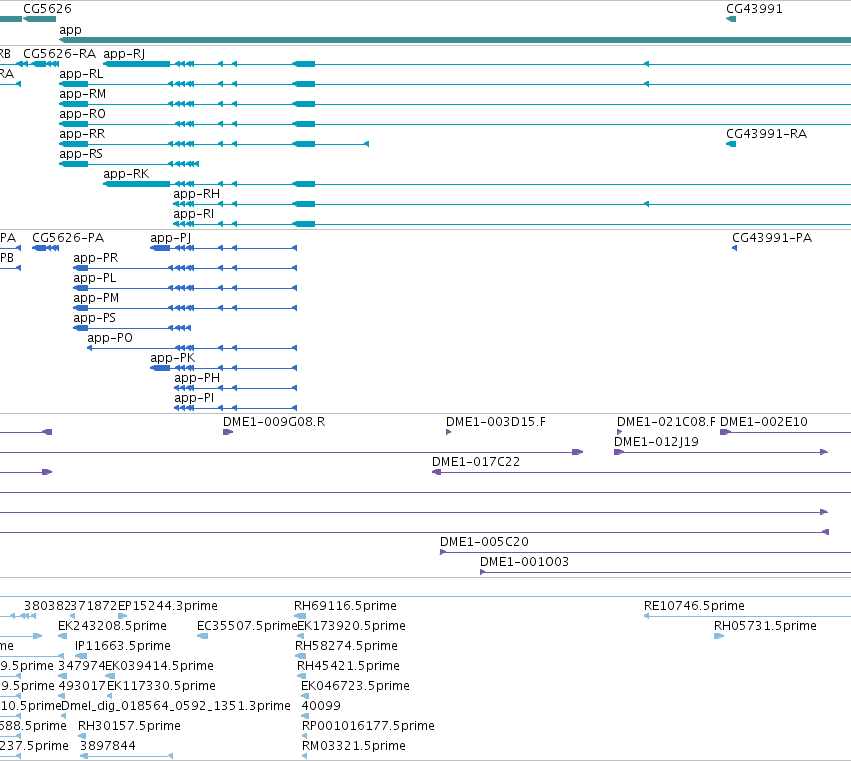Viewport: 851px width, 761px height.
Task: Select the RH05731.5prime EST label
Action: (x=765, y=626)
